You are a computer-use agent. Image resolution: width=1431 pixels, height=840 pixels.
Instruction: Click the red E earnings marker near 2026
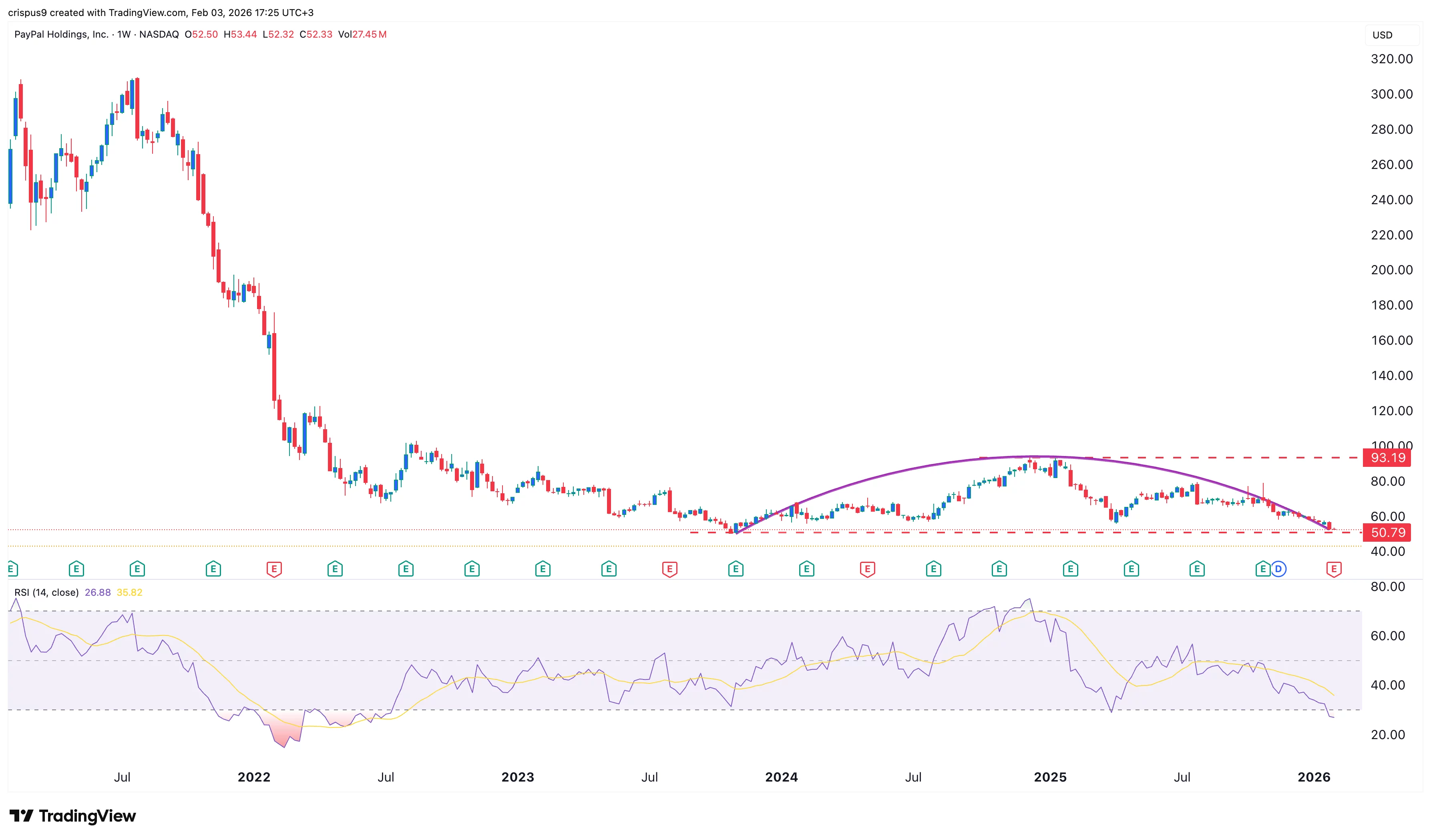[x=1333, y=568]
